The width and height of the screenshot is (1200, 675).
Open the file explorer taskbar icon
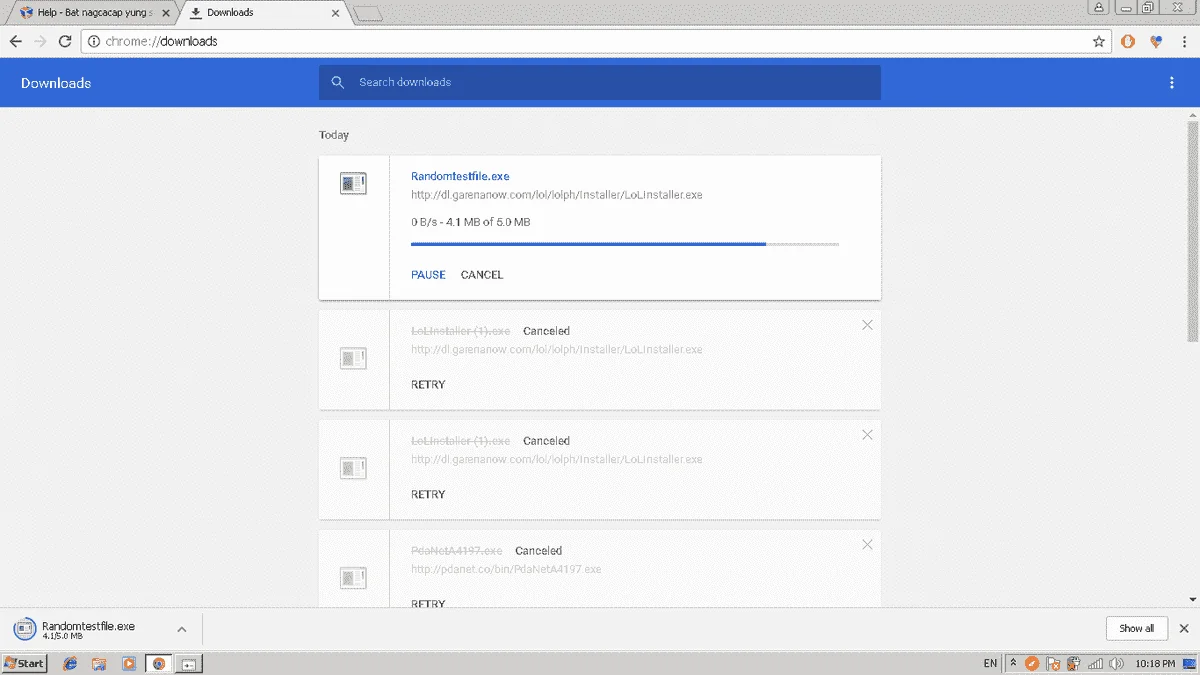(99, 663)
